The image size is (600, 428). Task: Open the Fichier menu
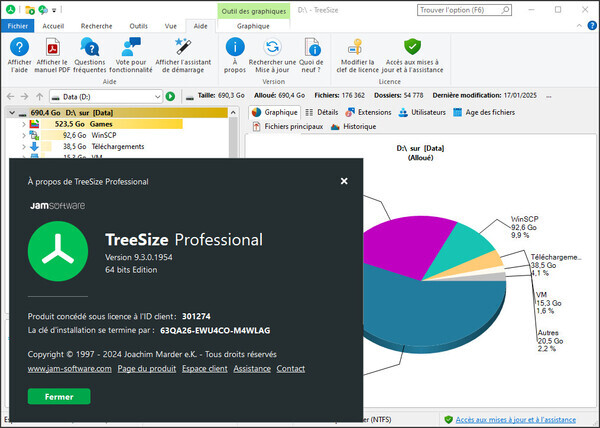click(18, 26)
